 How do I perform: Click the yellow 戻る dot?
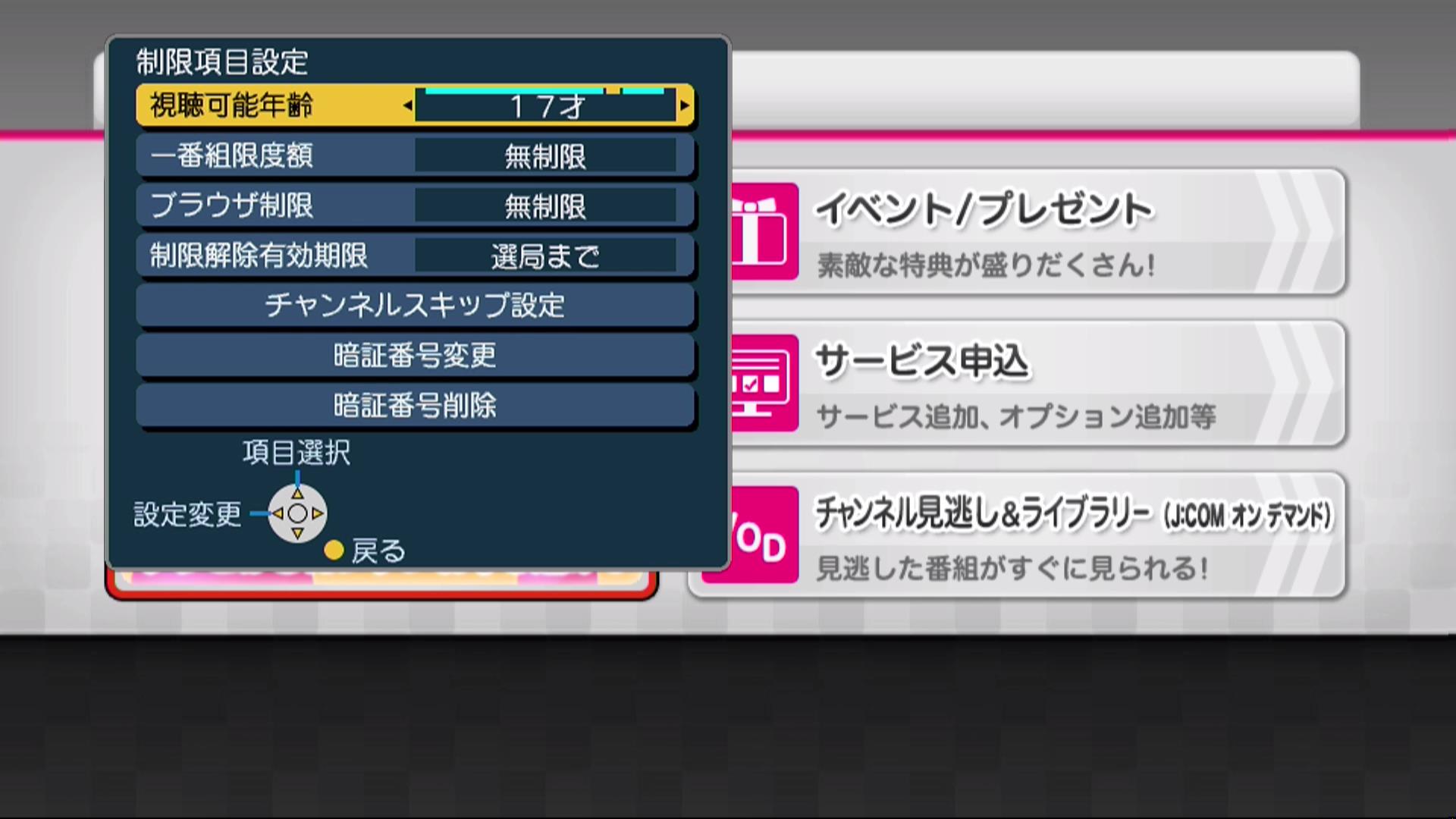point(334,551)
